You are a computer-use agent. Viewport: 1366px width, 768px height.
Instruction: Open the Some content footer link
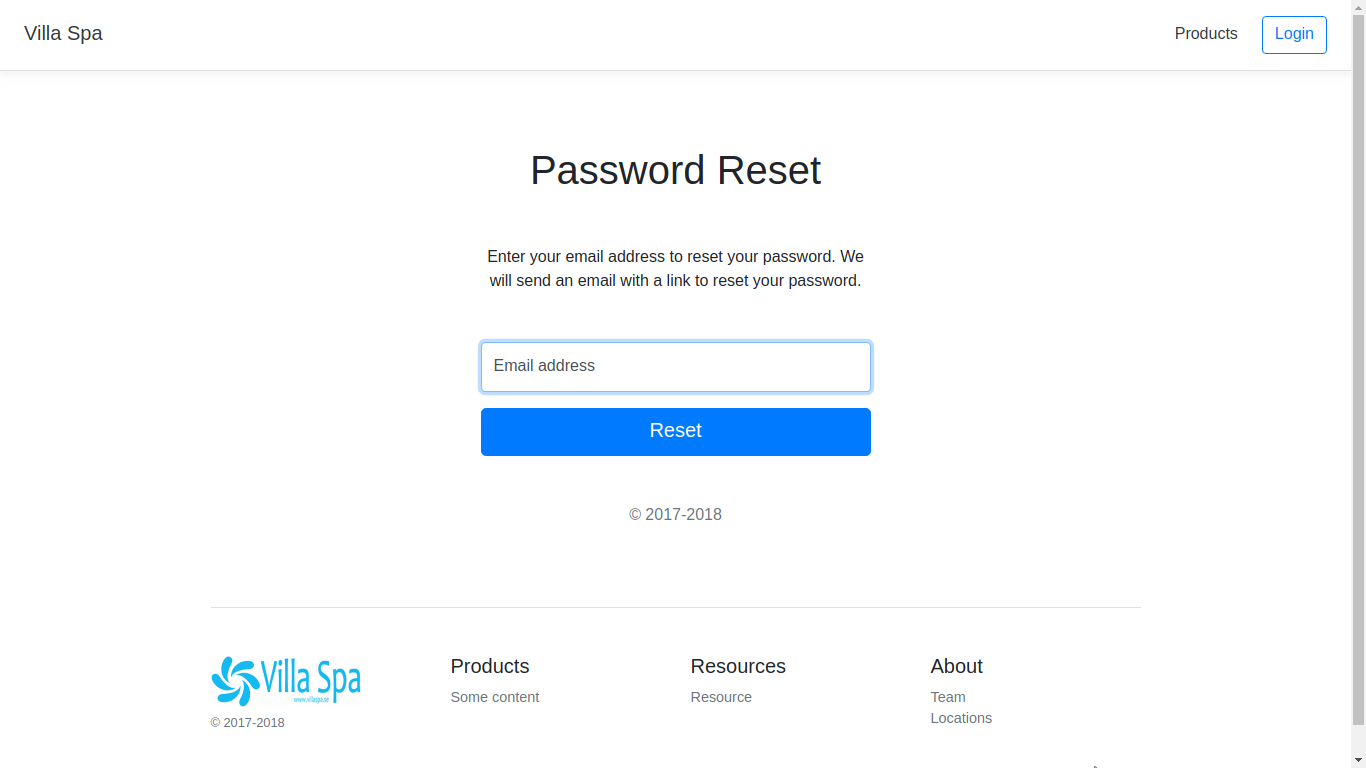[x=494, y=697]
